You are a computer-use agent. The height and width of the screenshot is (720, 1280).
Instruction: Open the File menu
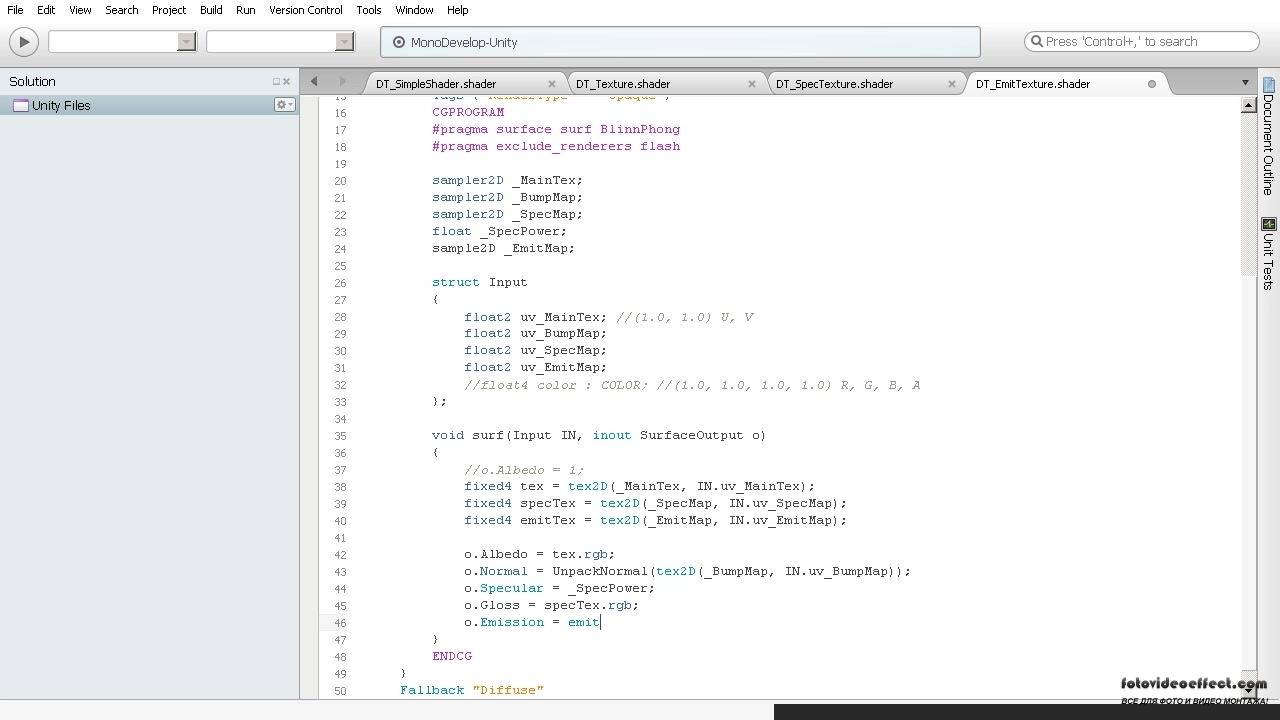point(15,10)
